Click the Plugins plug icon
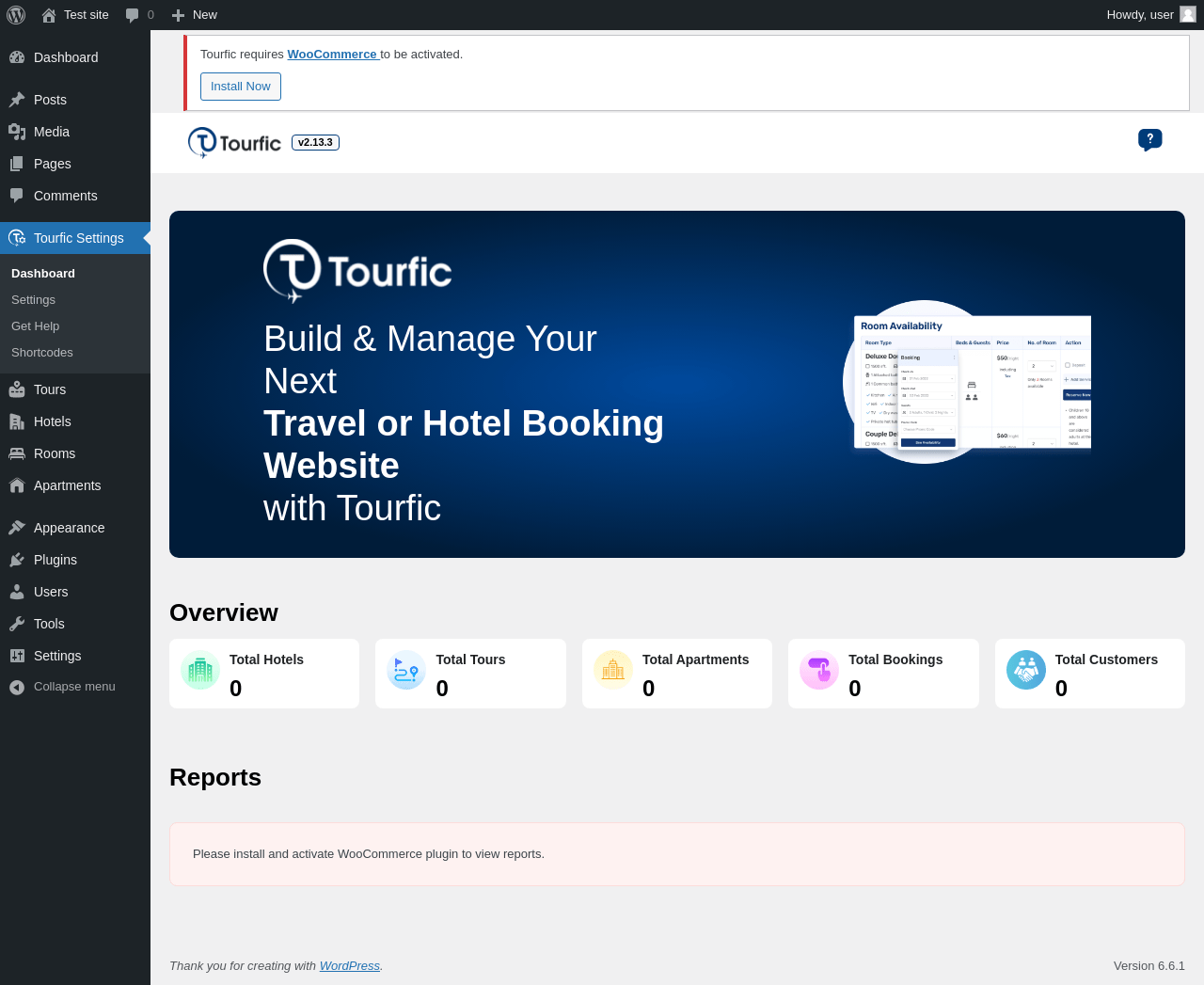The height and width of the screenshot is (985, 1204). (x=17, y=560)
